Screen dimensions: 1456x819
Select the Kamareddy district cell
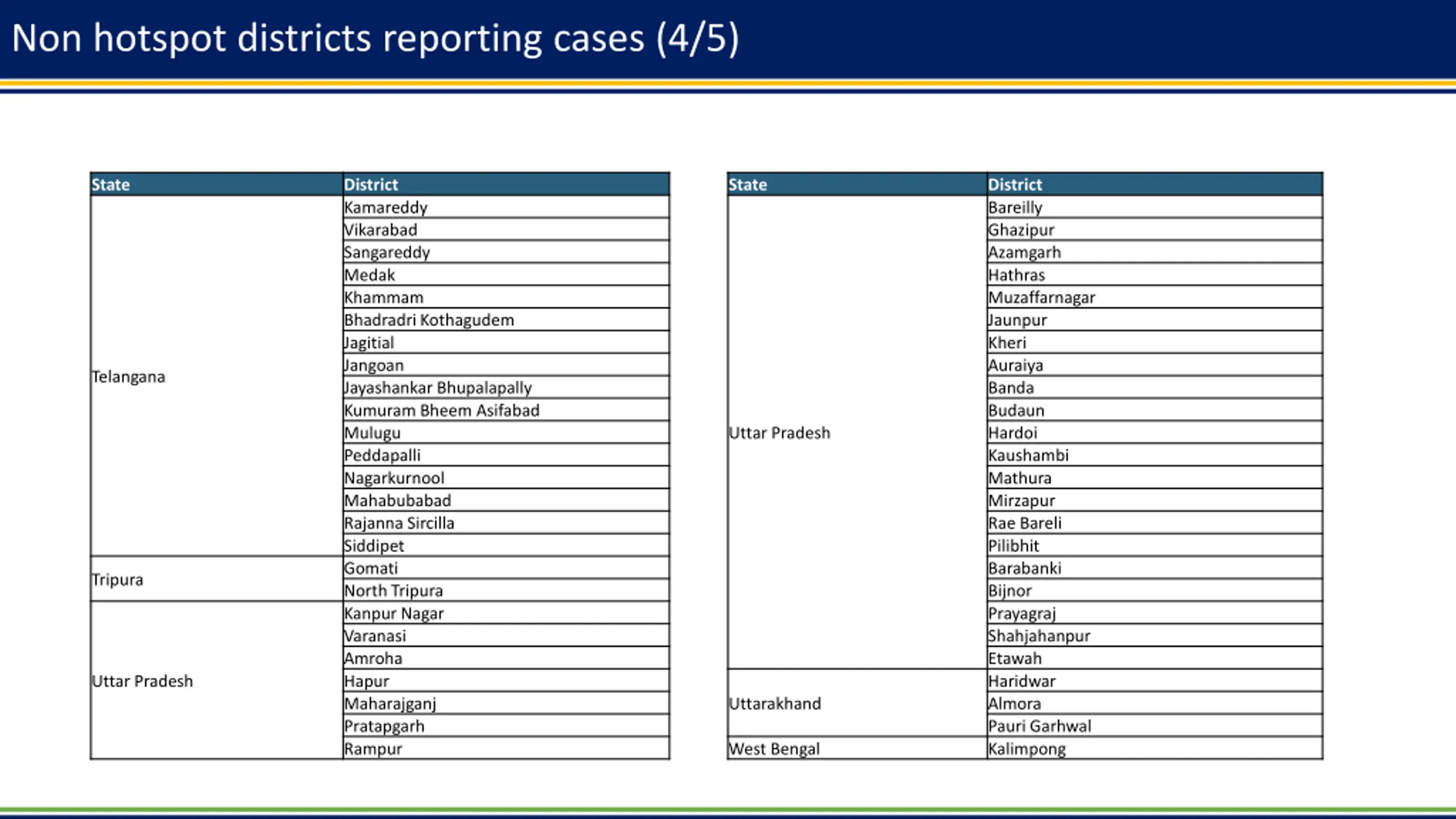point(506,207)
